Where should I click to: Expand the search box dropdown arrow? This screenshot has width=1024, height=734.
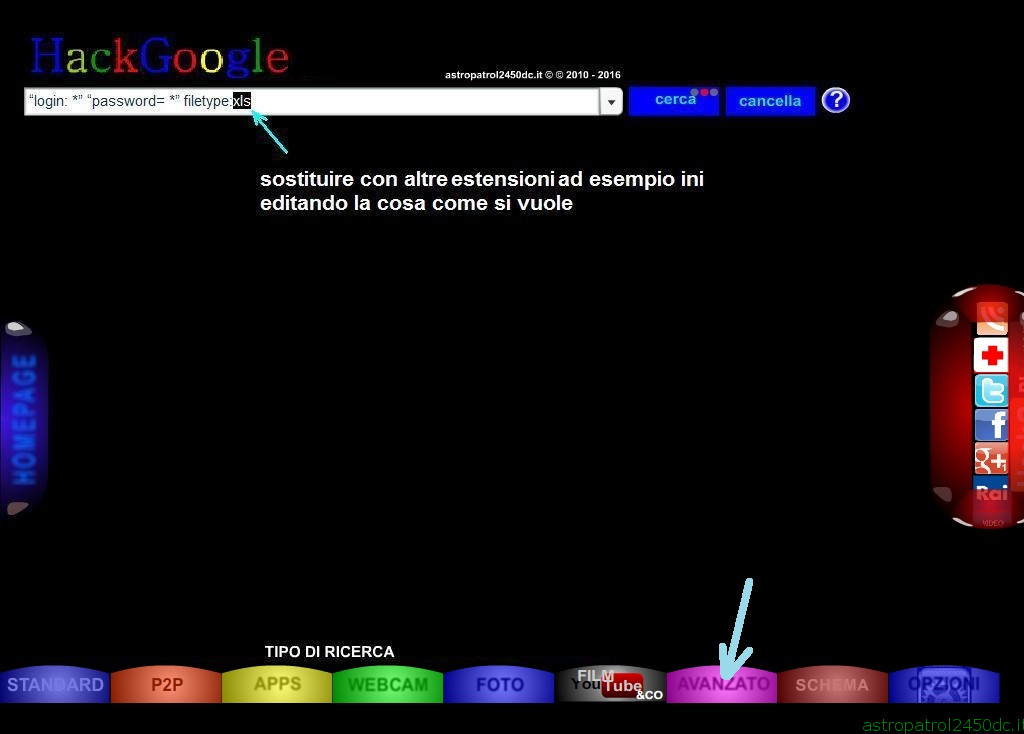click(611, 102)
